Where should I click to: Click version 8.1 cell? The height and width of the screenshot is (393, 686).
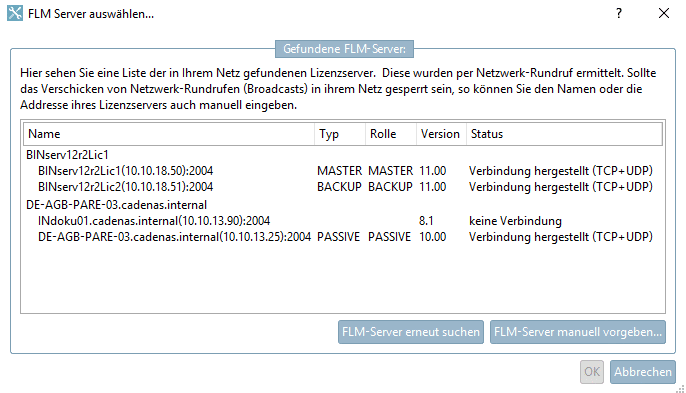(x=426, y=221)
